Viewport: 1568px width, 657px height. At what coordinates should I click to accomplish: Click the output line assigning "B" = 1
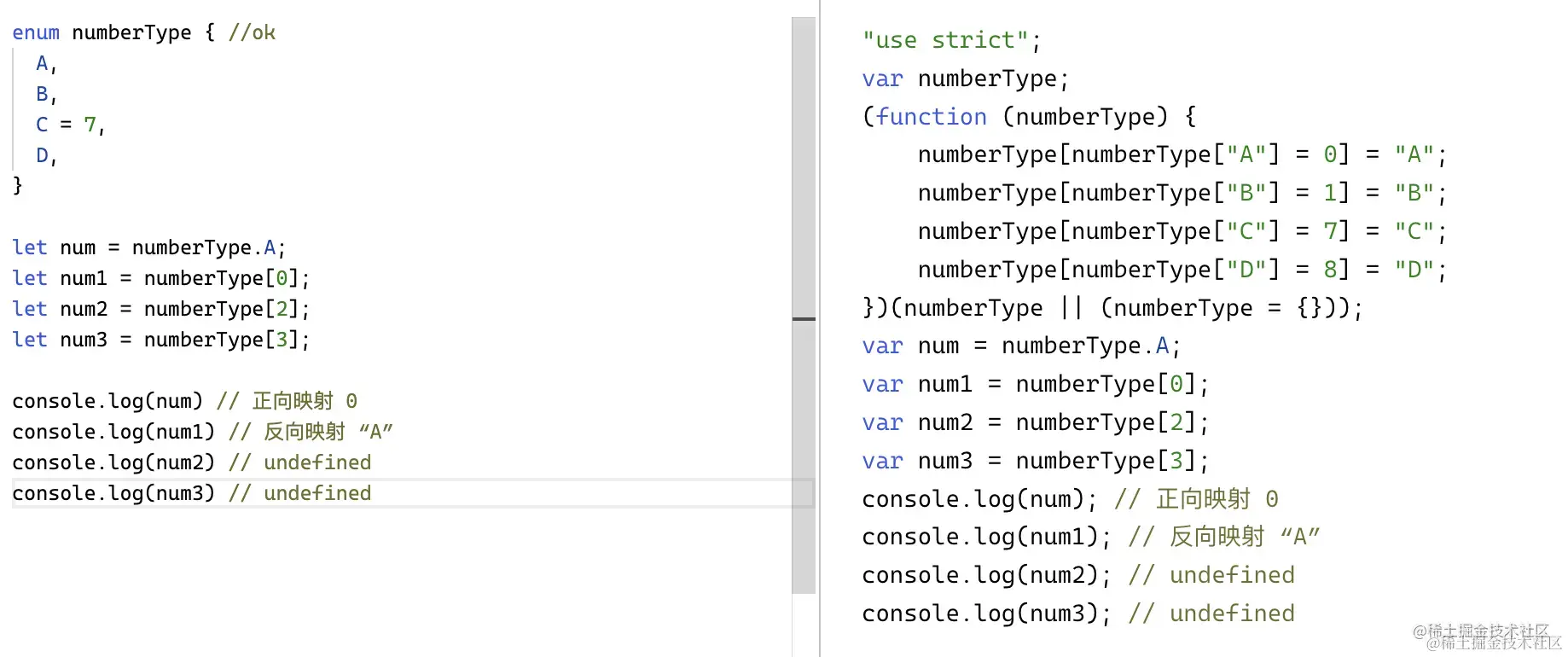1182,193
